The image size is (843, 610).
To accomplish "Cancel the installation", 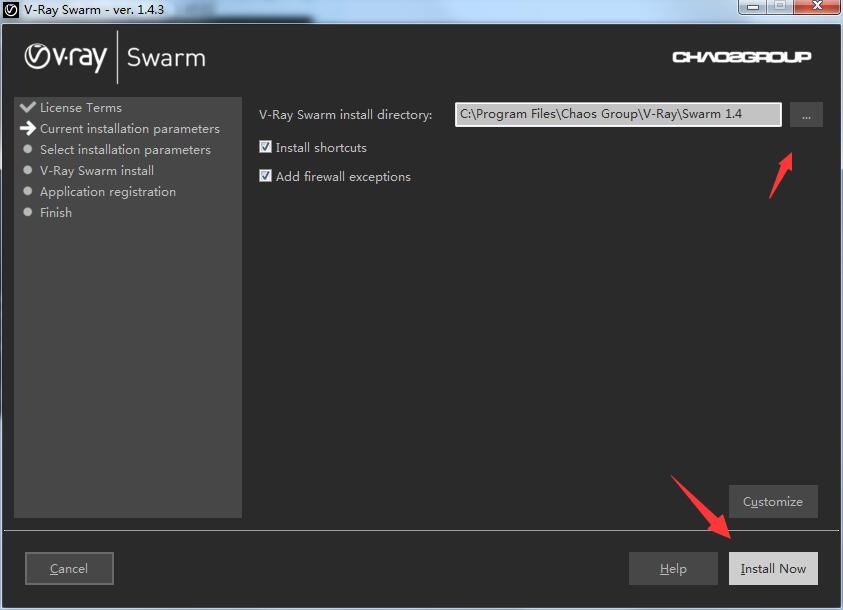I will tap(69, 568).
